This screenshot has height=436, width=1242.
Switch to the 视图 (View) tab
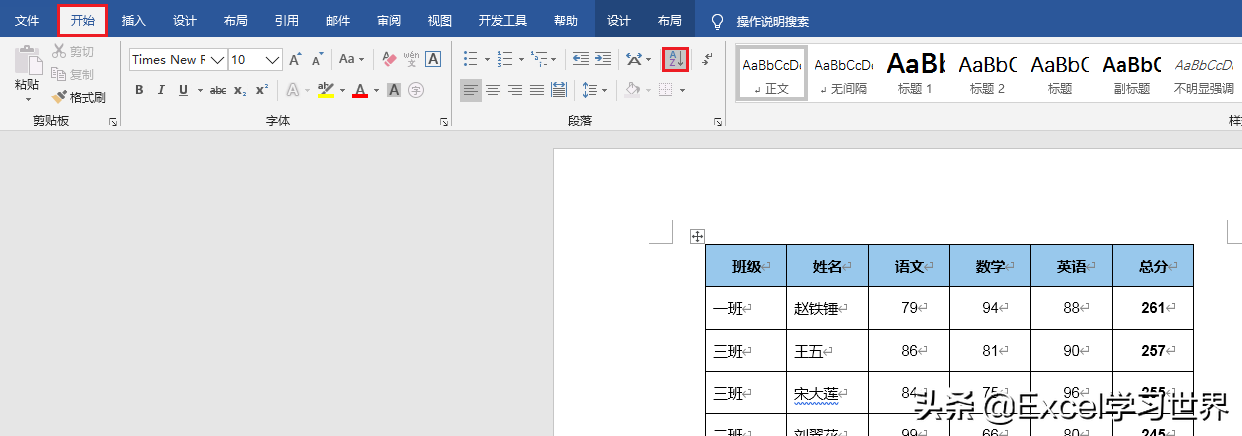(x=440, y=21)
